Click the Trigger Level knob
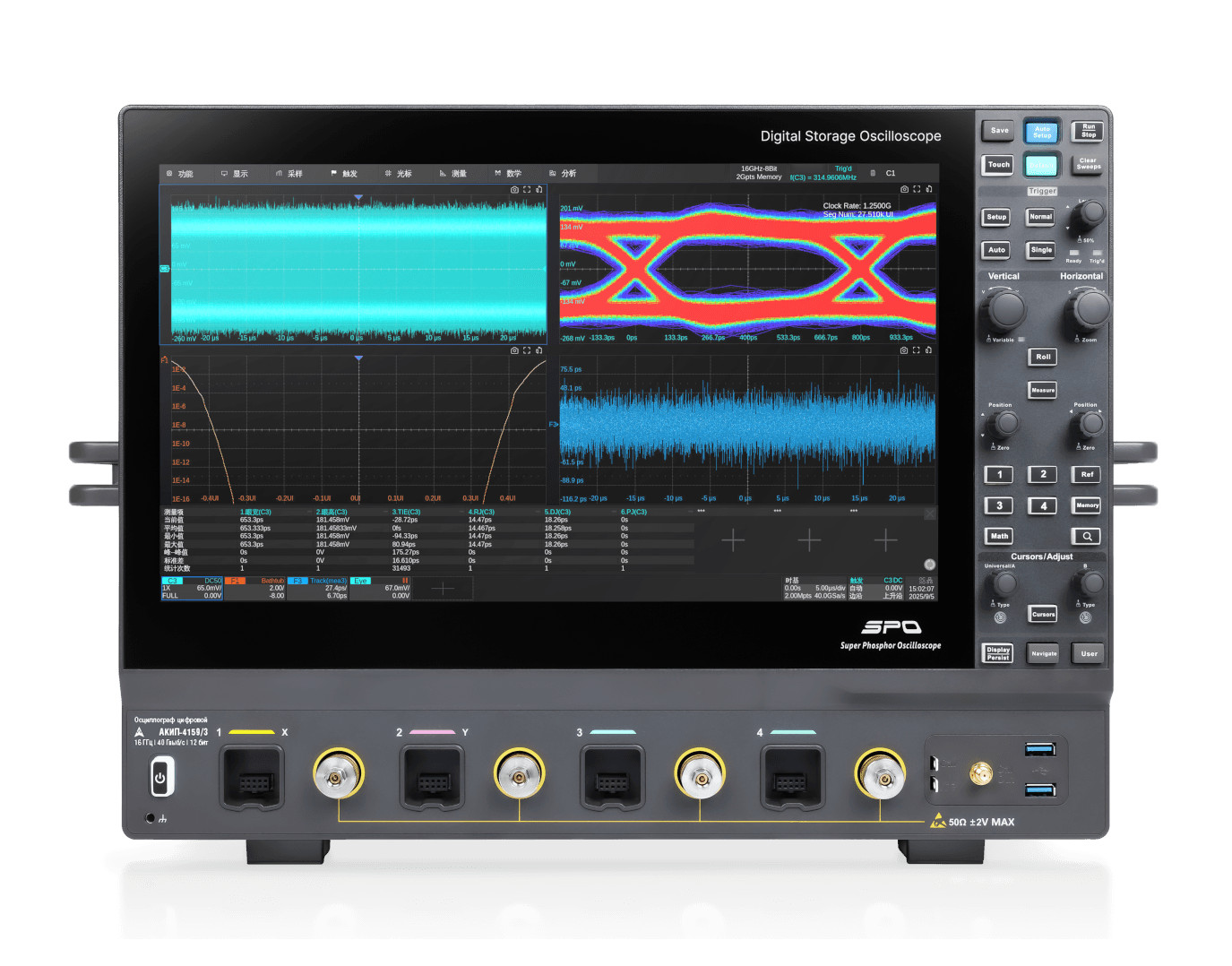 coord(1090,214)
